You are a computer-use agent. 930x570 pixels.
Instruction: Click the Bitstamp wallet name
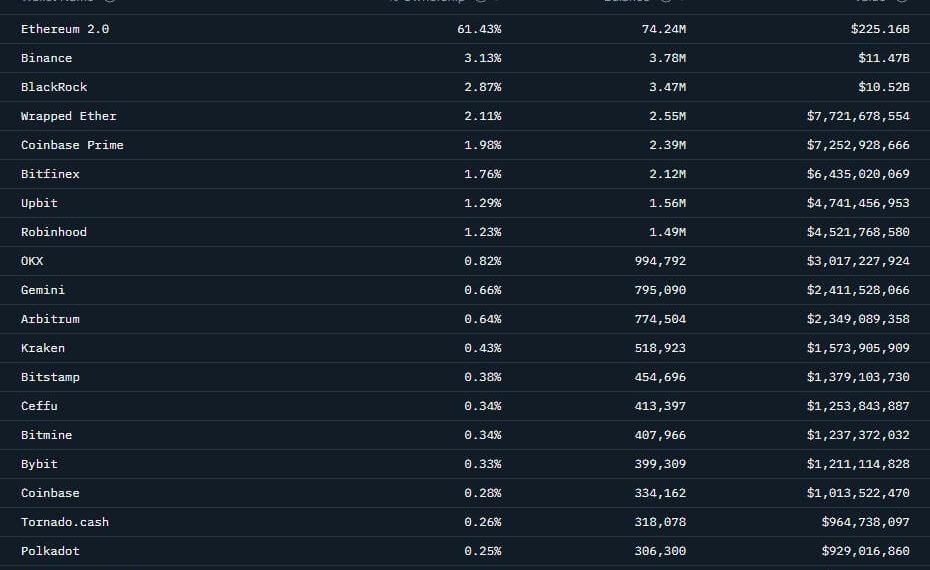click(x=50, y=377)
